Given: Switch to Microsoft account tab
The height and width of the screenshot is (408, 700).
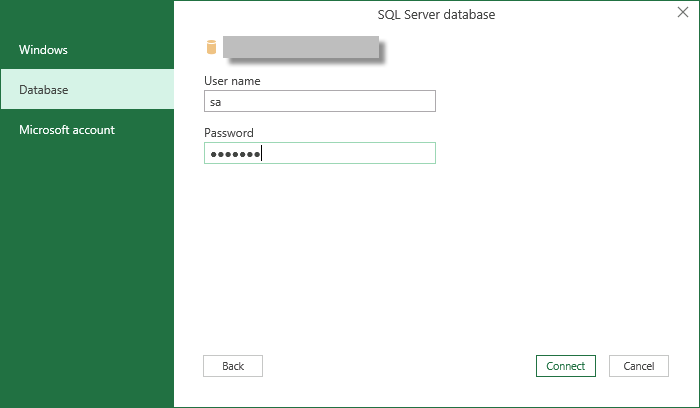Looking at the screenshot, I should (x=87, y=129).
